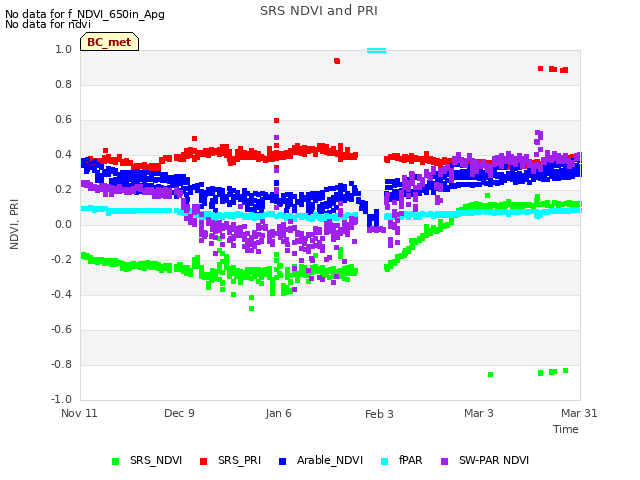Click the isolated green point near -0.85 around Mar 6
This screenshot has height=480, width=640.
click(491, 374)
